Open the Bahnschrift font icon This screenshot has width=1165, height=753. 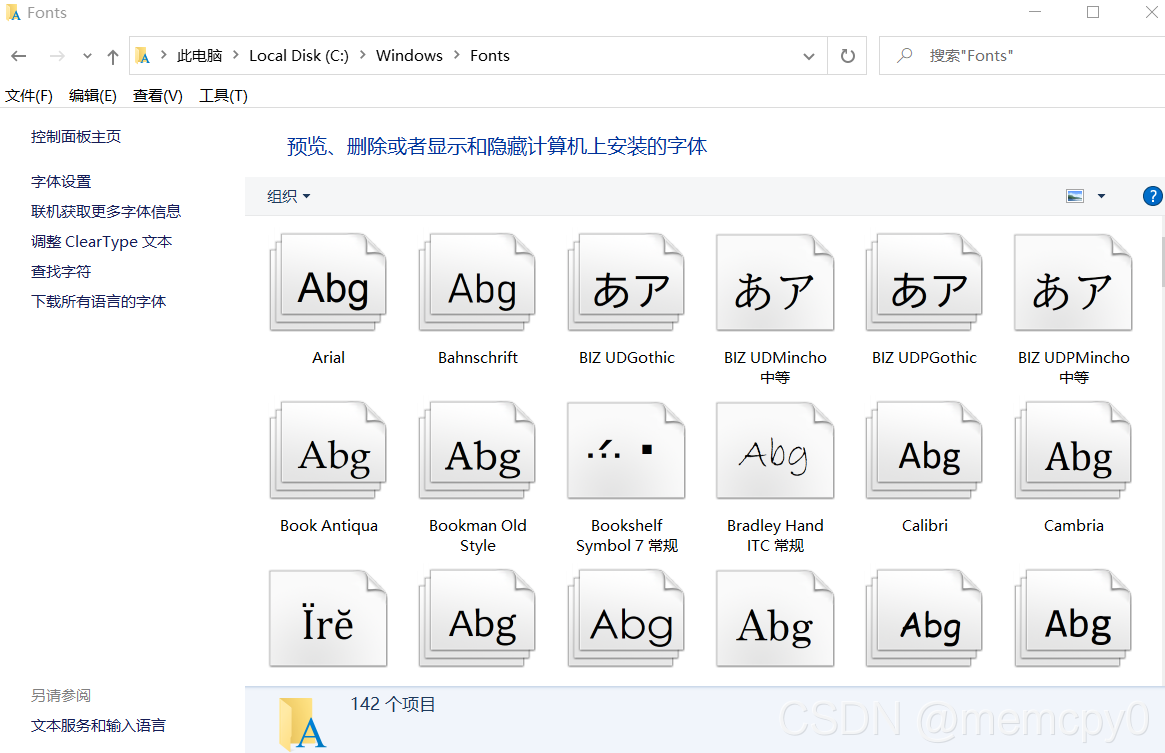pyautogui.click(x=478, y=282)
